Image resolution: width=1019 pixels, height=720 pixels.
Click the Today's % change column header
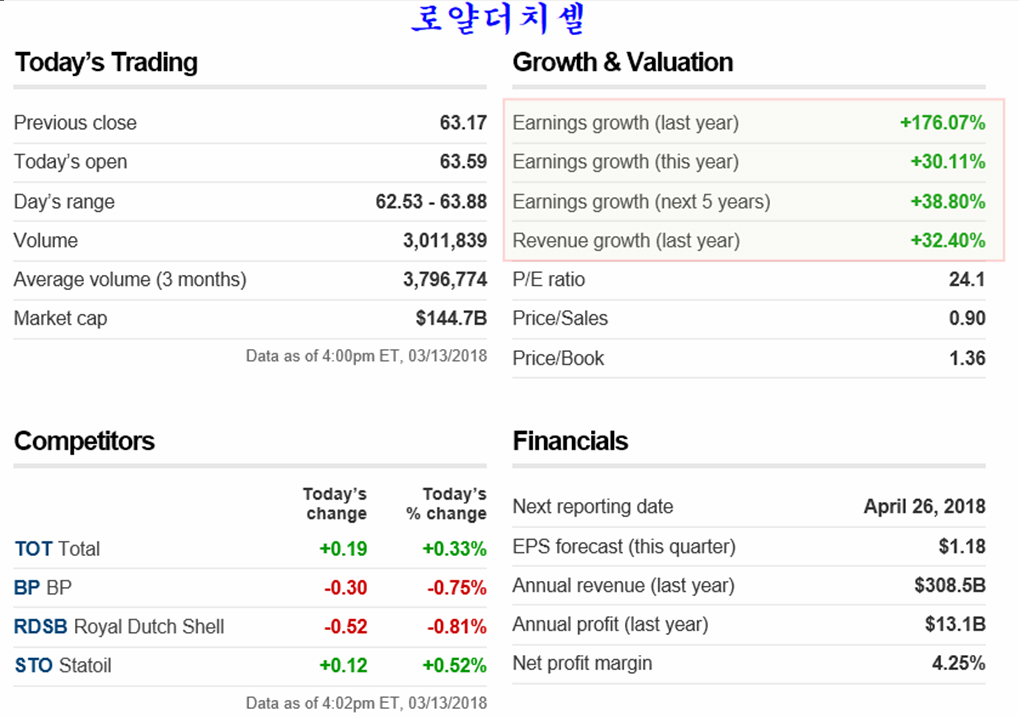446,504
